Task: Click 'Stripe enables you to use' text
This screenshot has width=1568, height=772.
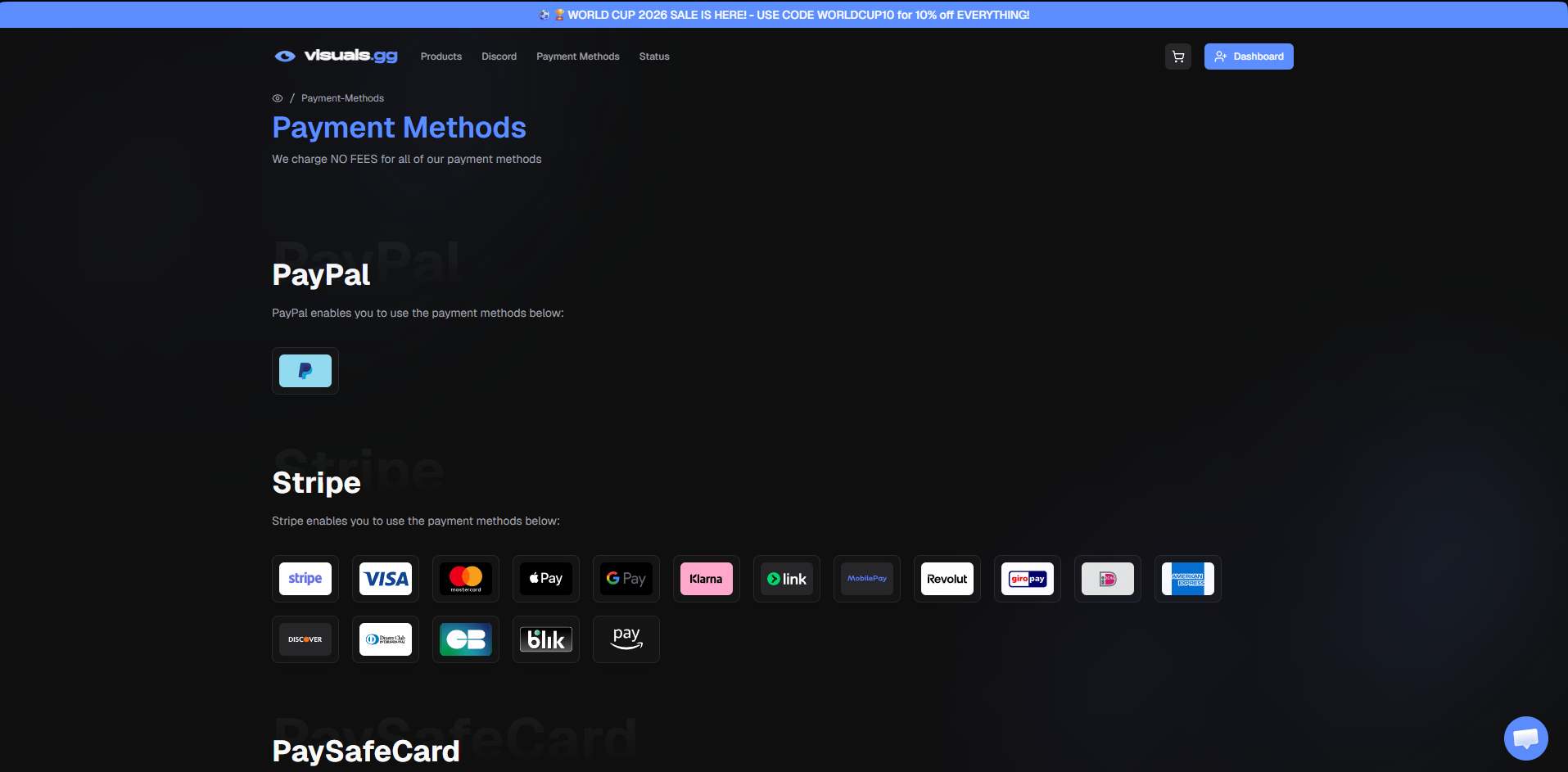Action: pos(416,521)
